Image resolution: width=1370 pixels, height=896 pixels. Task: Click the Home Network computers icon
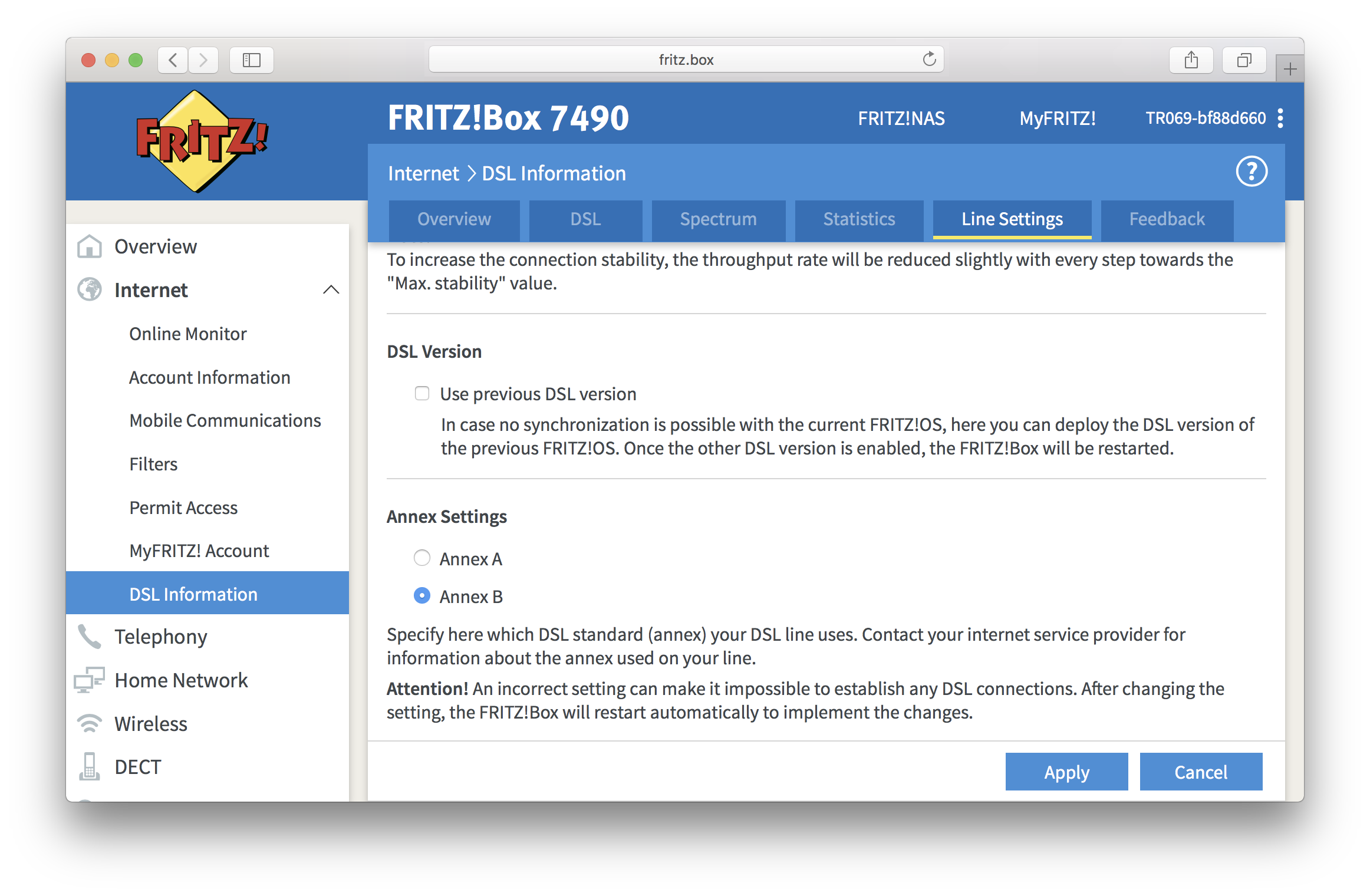click(x=89, y=680)
